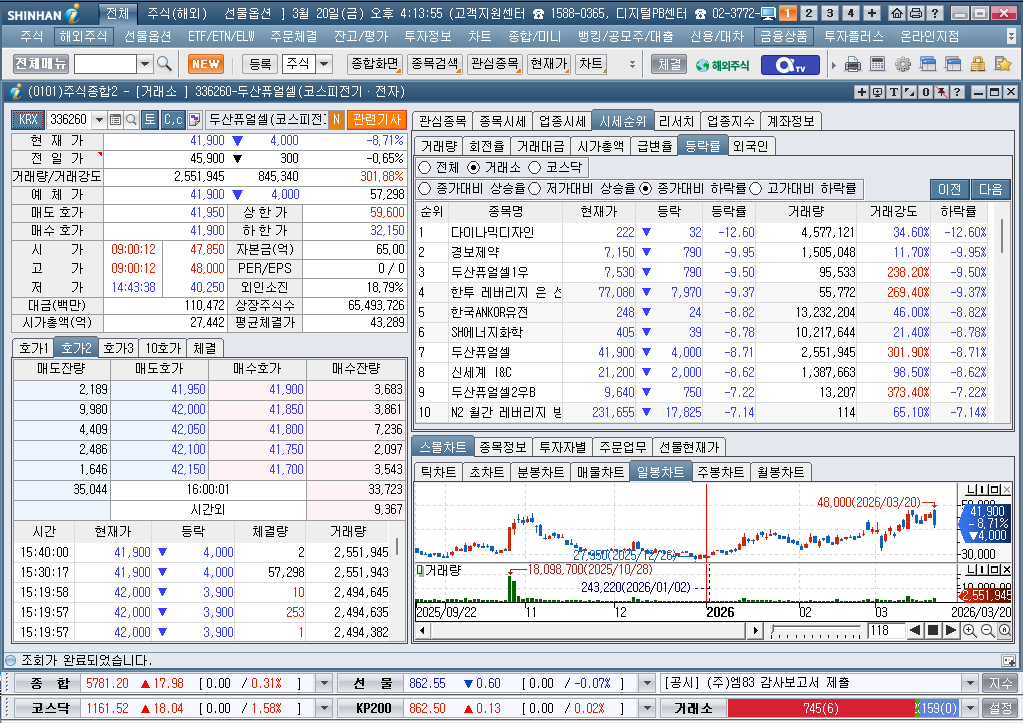Zoom out the chart with minus magnifier
The image size is (1023, 723).
pyautogui.click(x=987, y=630)
